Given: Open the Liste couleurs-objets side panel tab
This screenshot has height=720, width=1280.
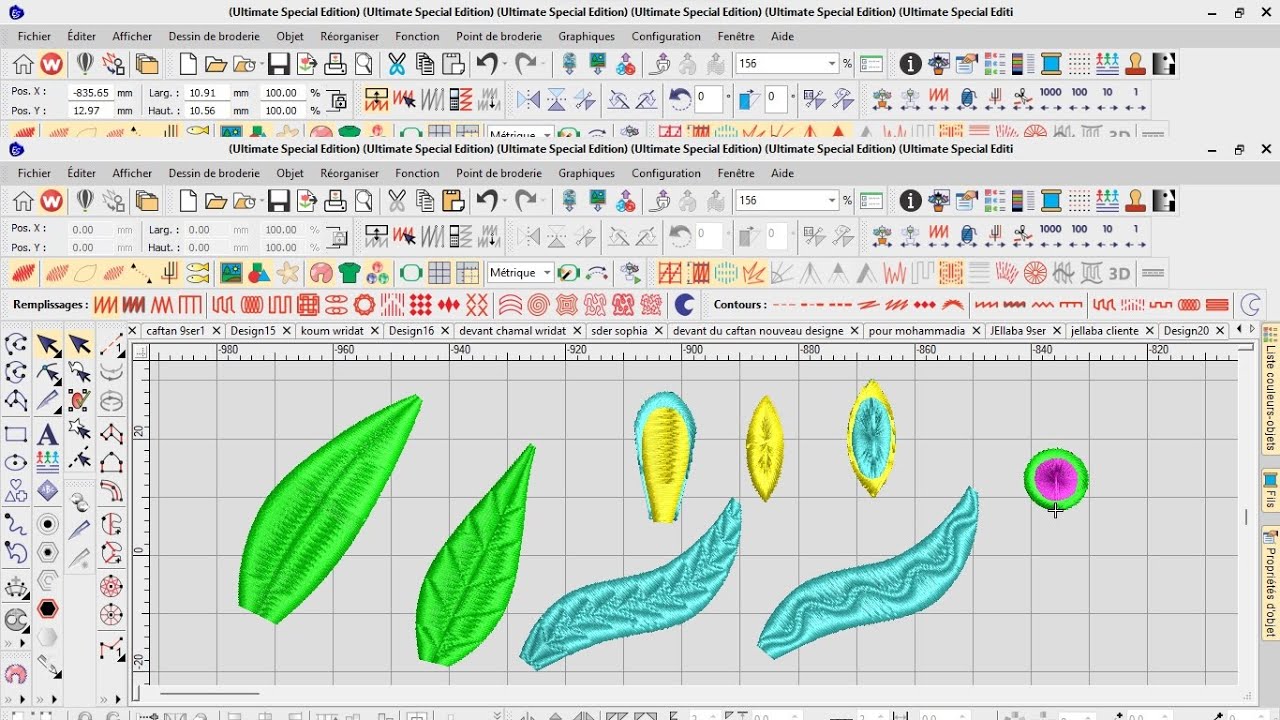Looking at the screenshot, I should 1271,389.
